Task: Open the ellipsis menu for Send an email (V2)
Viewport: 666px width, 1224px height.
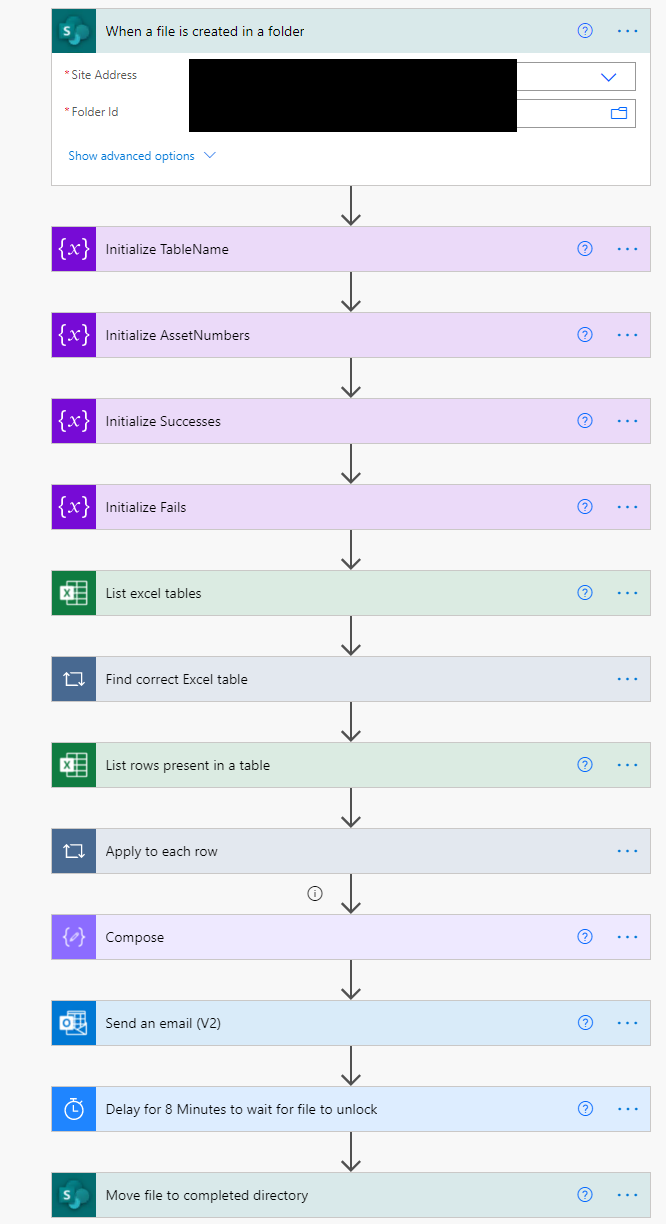Action: (627, 1023)
